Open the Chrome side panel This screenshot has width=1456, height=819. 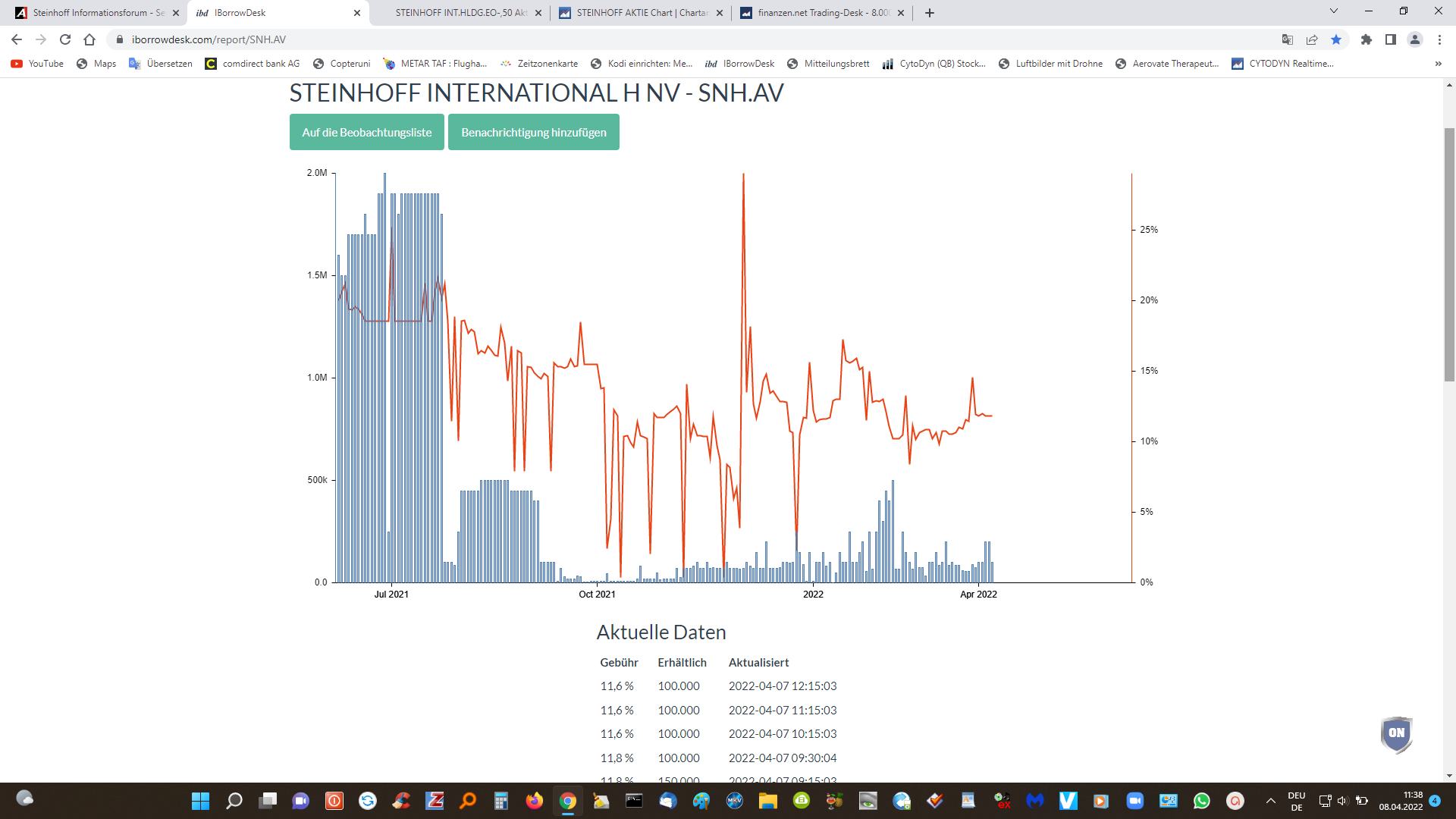(1391, 39)
